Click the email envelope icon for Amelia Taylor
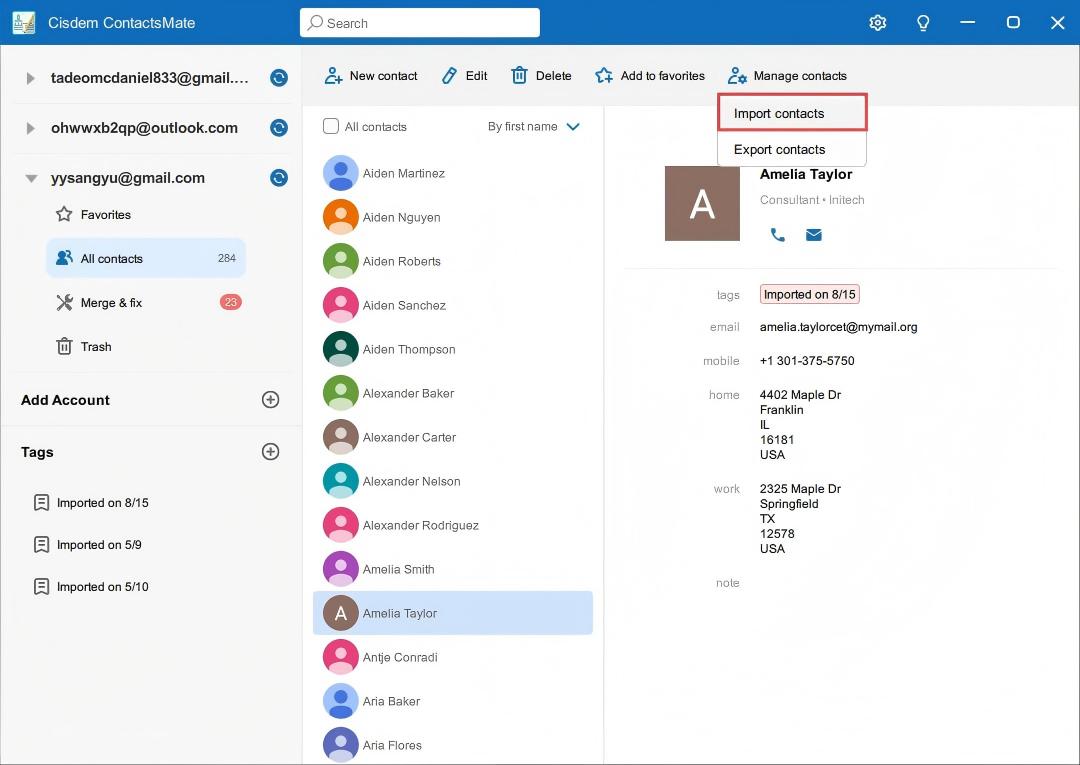The width and height of the screenshot is (1080, 765). click(813, 235)
